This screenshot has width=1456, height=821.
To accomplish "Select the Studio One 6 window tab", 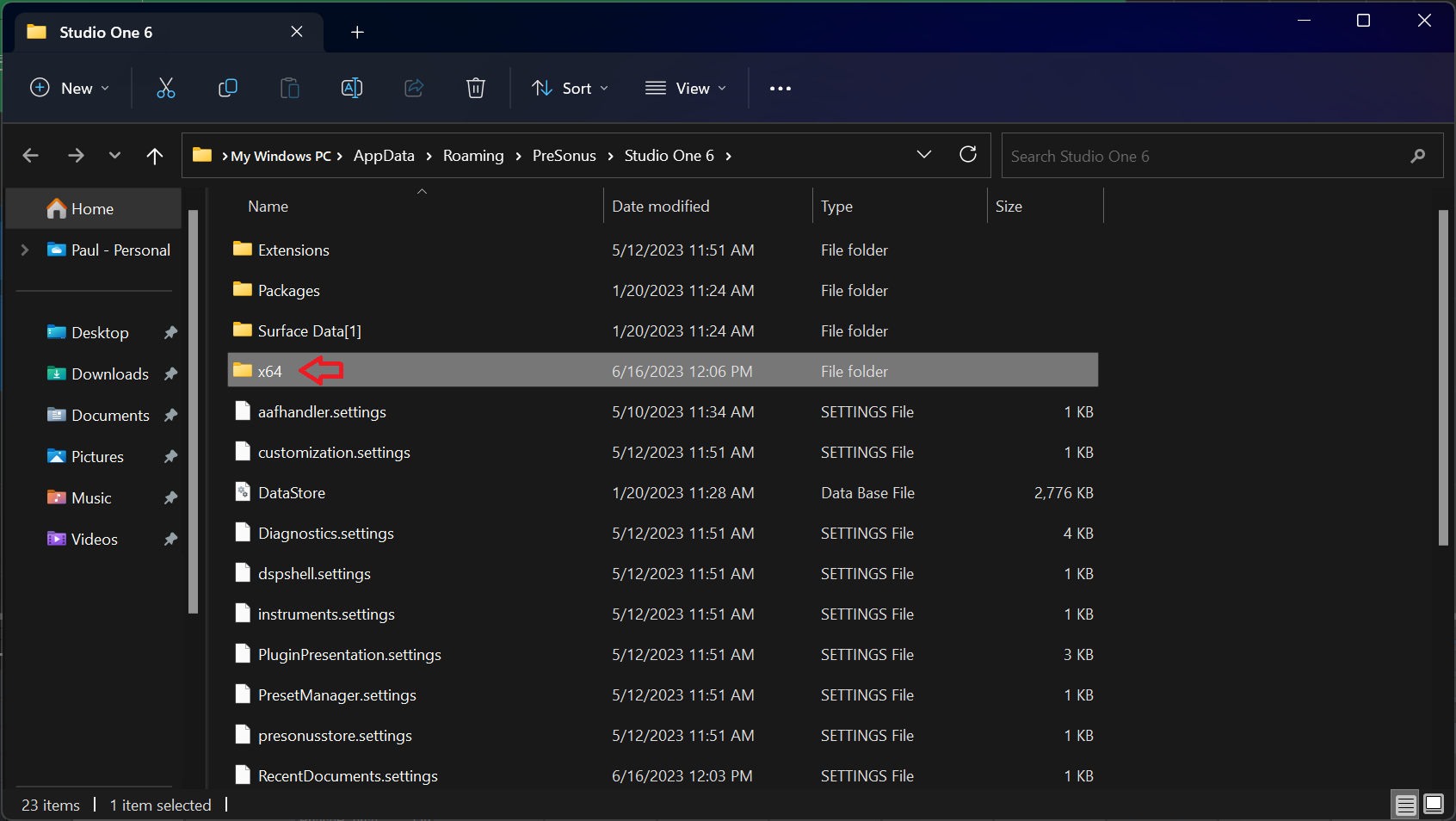I will coord(170,32).
